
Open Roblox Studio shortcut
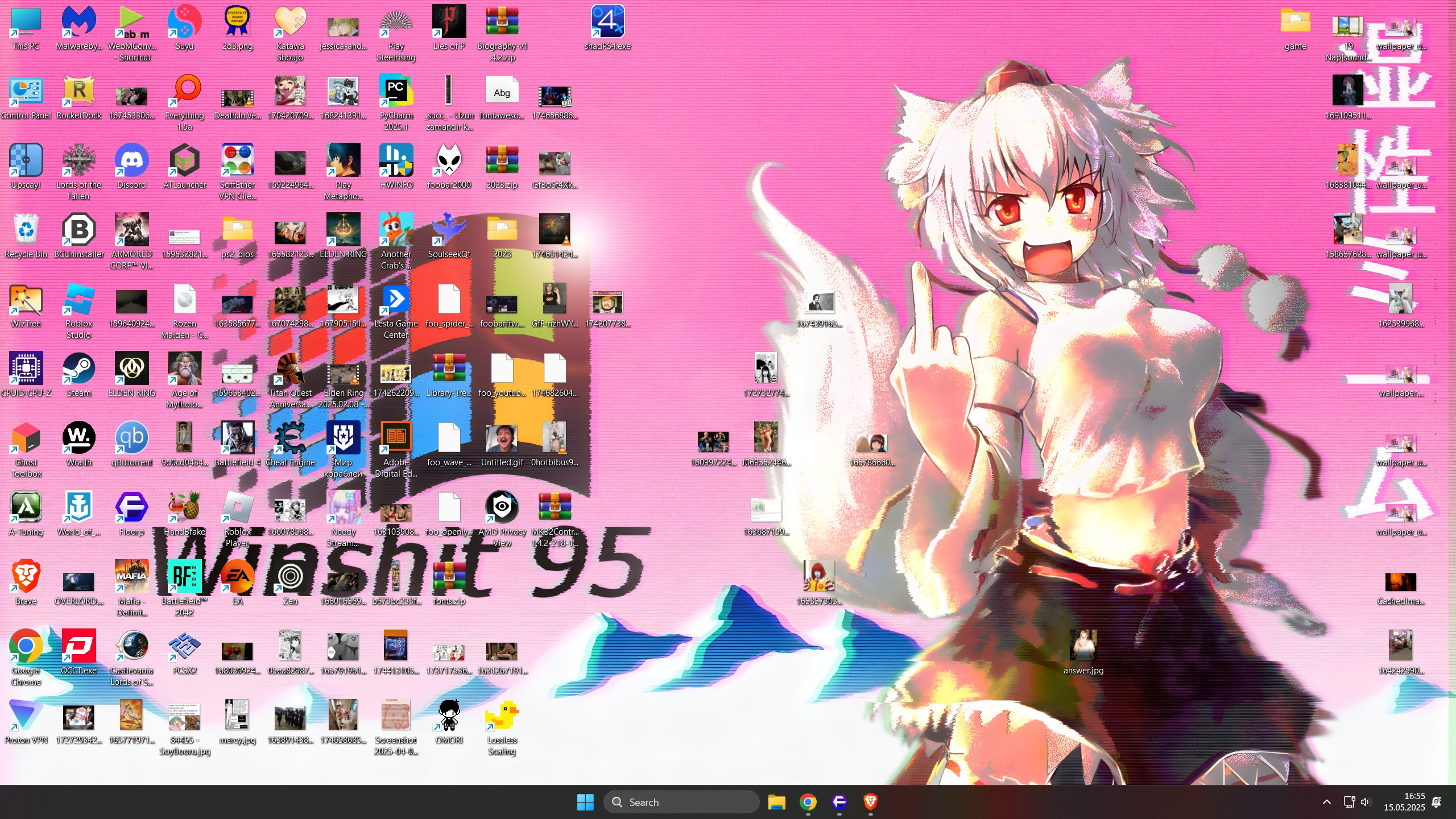[79, 312]
